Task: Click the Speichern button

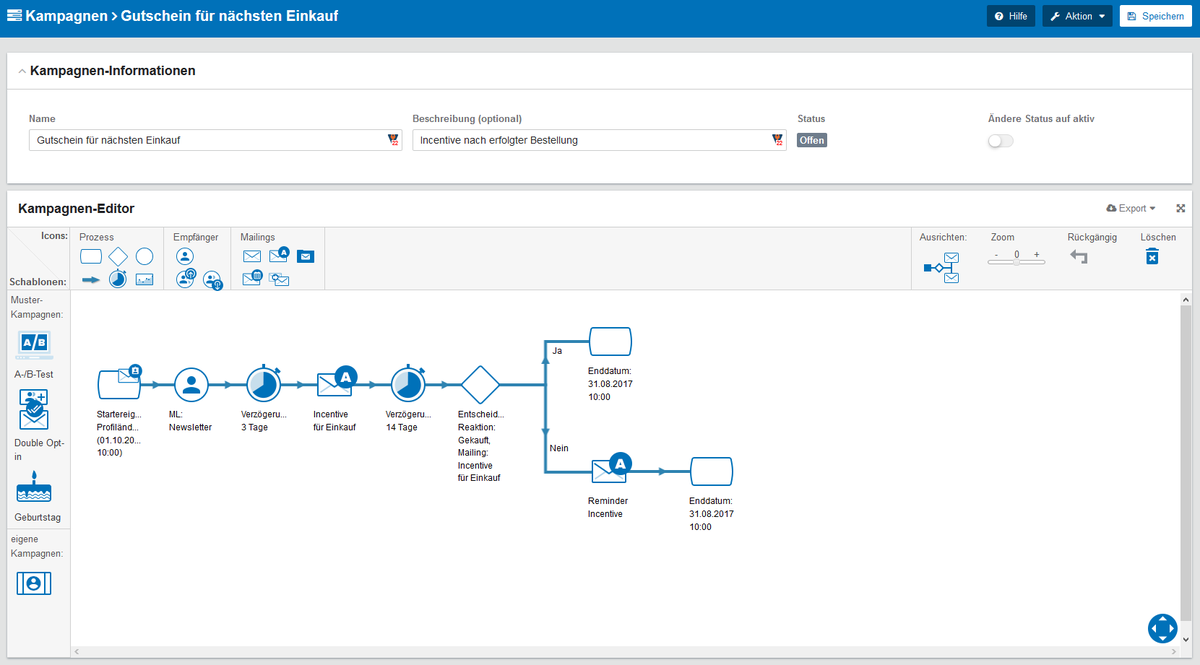Action: (x=1155, y=16)
